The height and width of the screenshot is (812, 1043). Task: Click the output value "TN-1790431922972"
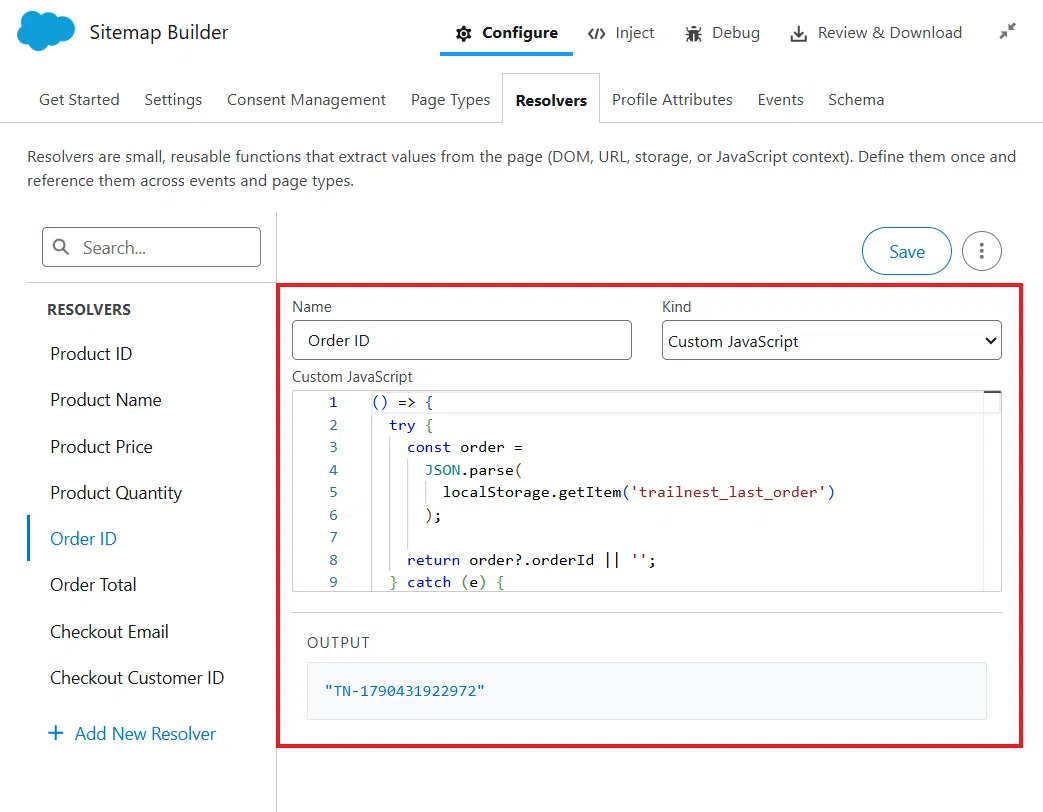pos(404,691)
